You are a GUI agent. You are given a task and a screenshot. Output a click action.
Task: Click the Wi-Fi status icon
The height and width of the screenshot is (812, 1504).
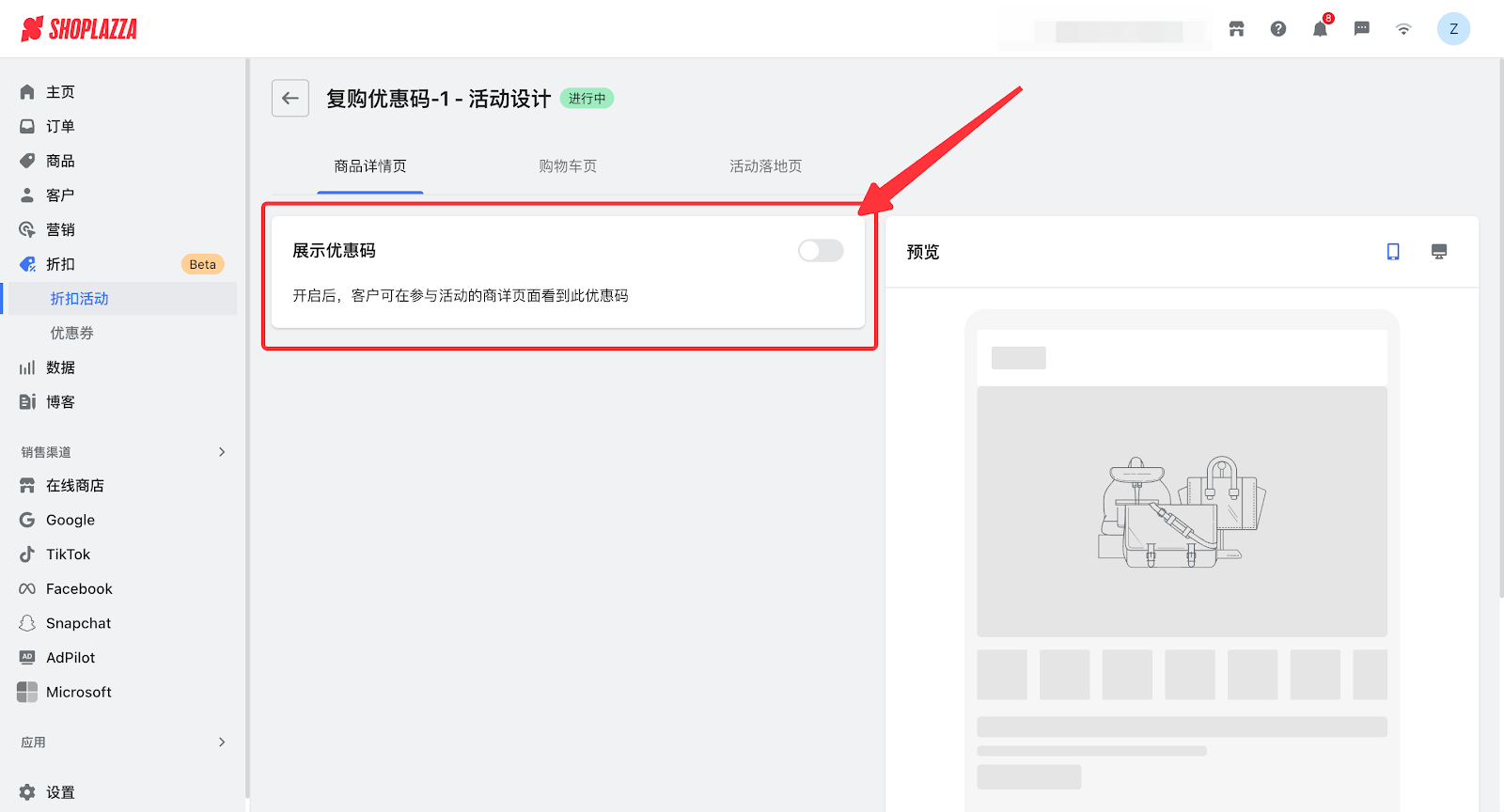[x=1403, y=29]
